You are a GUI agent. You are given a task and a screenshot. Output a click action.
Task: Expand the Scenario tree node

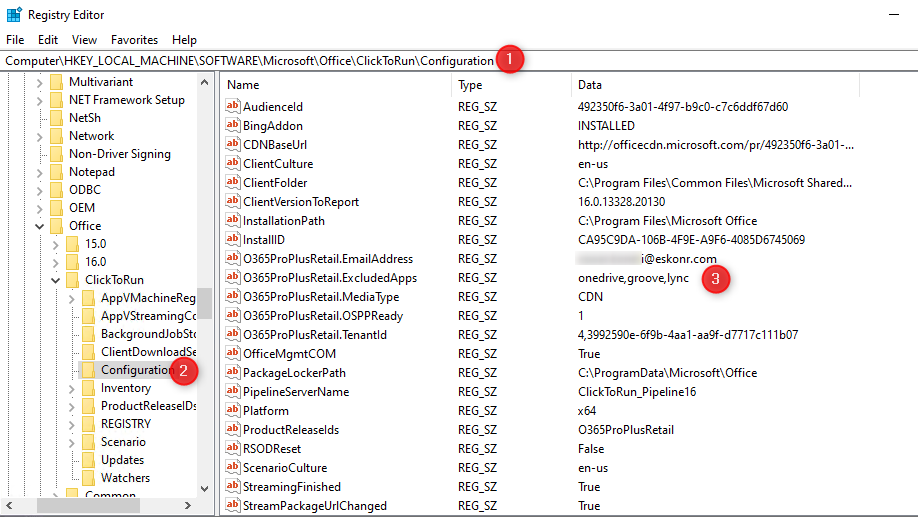[x=71, y=443]
